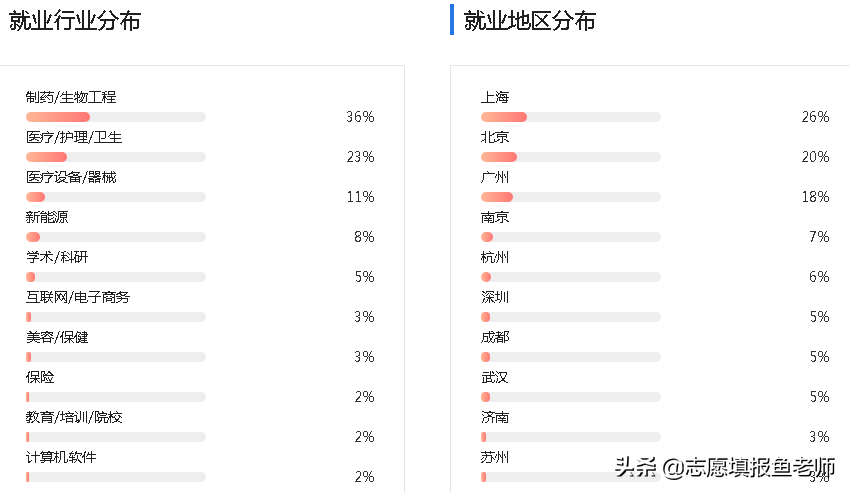Click the 新能源 industry label

[x=47, y=217]
